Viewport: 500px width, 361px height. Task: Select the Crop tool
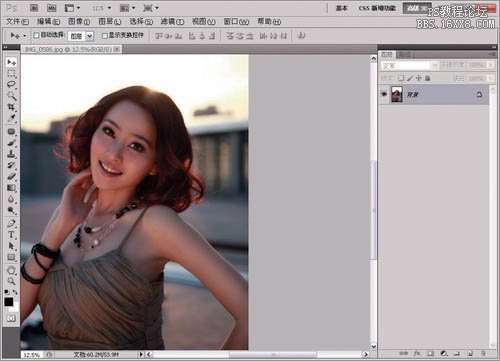(x=11, y=107)
